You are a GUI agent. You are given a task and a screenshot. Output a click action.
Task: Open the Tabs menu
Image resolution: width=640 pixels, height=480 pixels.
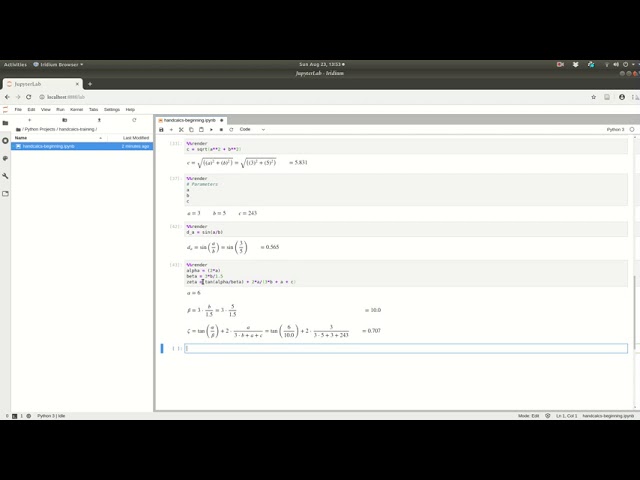[93, 110]
